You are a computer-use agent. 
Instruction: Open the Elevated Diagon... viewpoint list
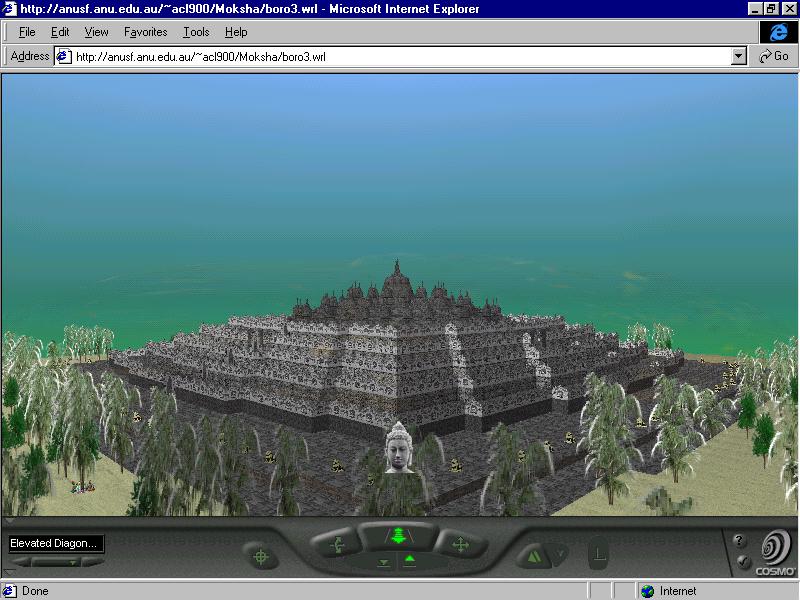[56, 544]
